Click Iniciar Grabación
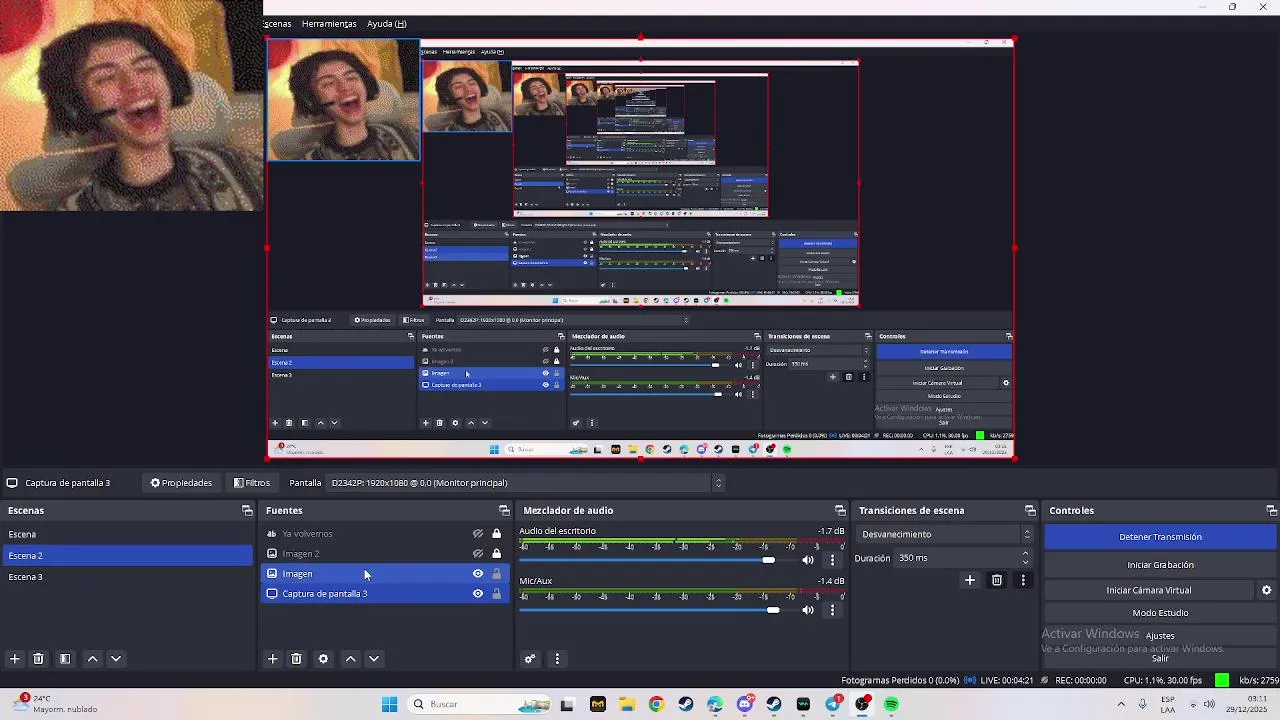The image size is (1280, 720). [x=1160, y=565]
